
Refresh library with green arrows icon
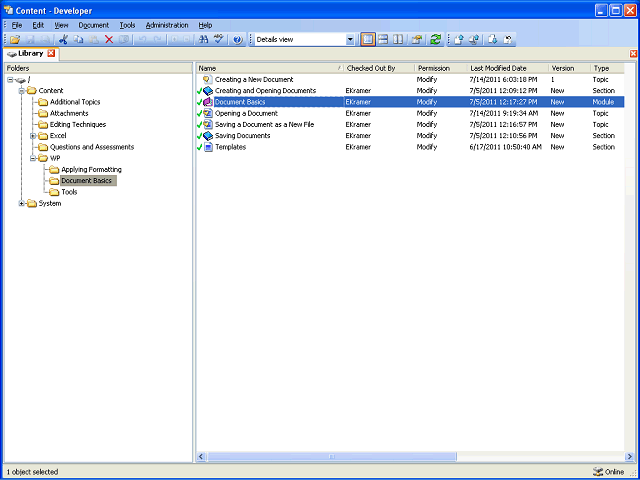436,40
